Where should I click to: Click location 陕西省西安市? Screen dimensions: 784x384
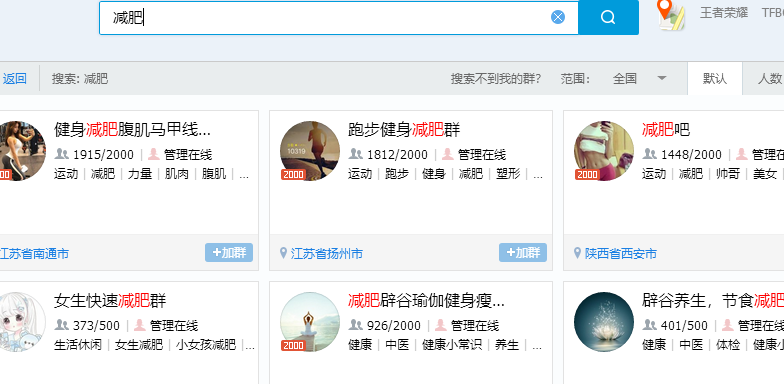click(x=621, y=254)
